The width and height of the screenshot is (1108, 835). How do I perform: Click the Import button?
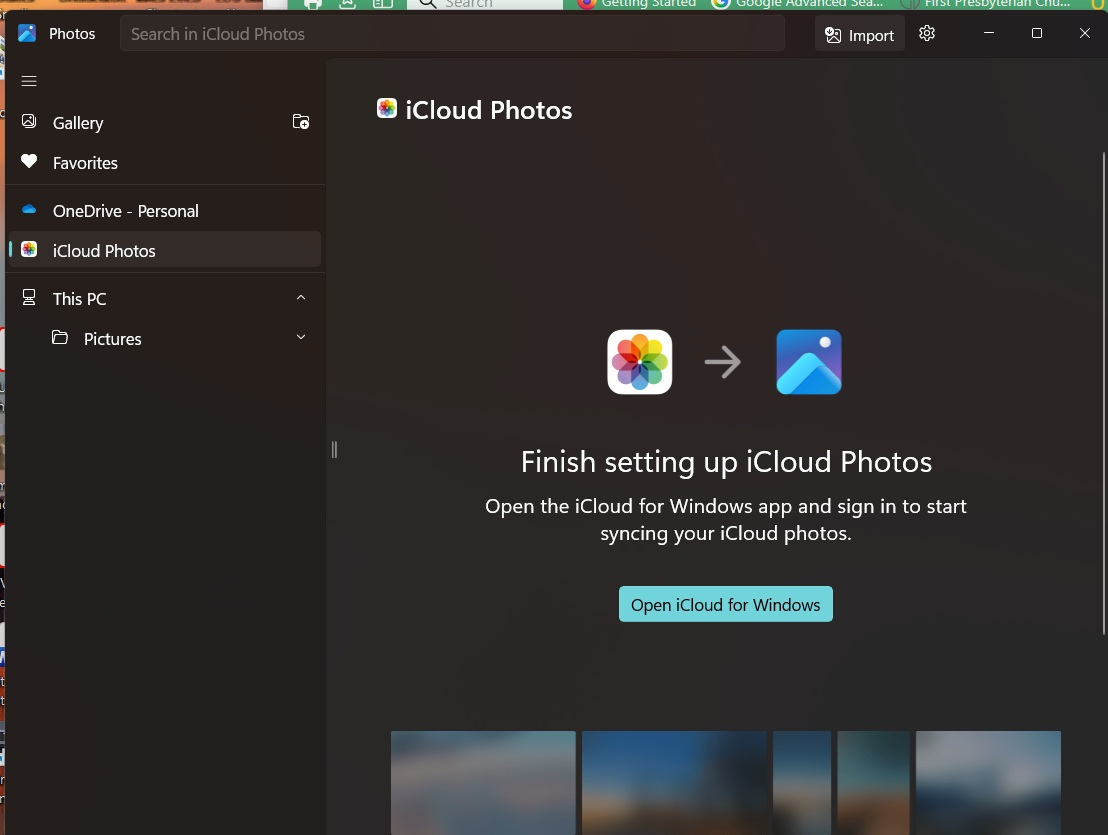pos(859,35)
